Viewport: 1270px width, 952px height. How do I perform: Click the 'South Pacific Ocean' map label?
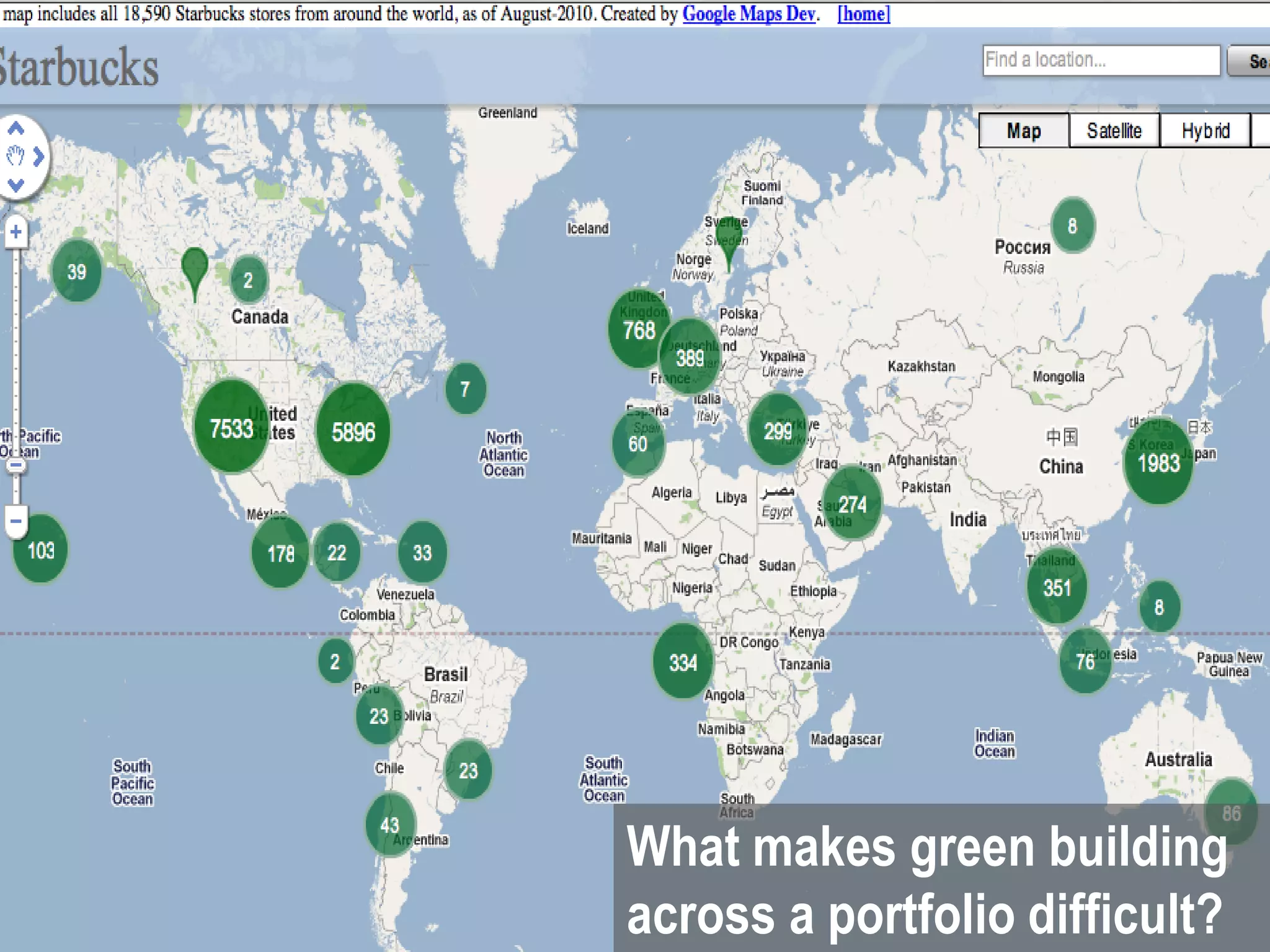tap(132, 783)
